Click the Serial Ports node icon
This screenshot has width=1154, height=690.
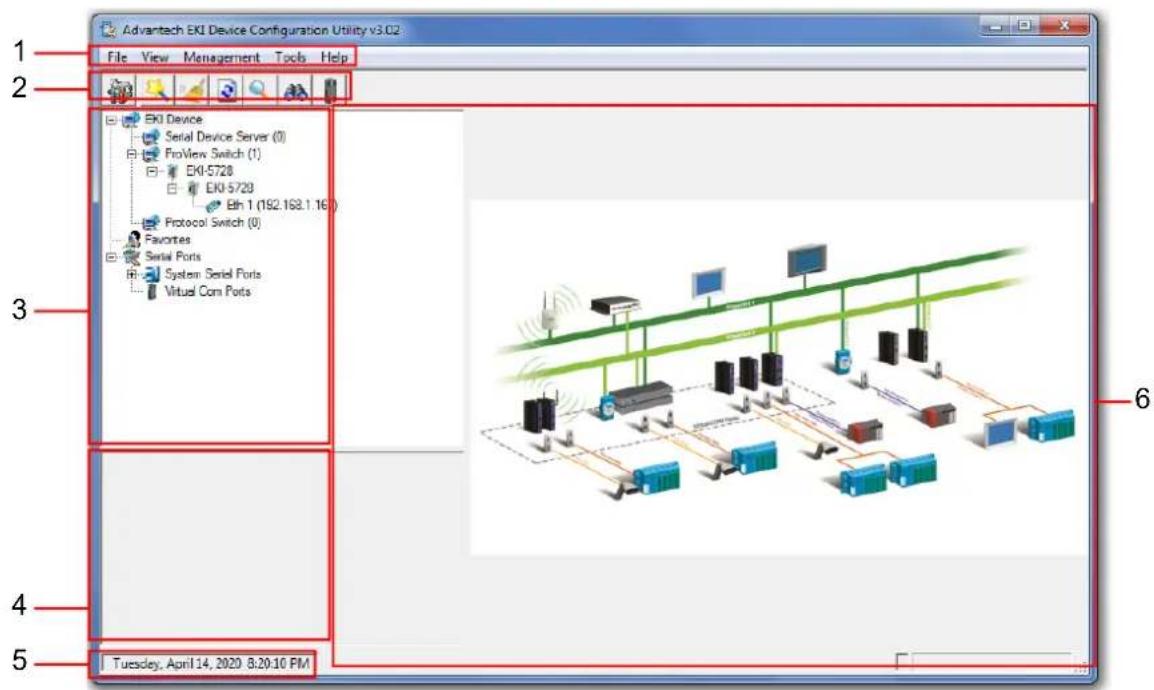(132, 257)
